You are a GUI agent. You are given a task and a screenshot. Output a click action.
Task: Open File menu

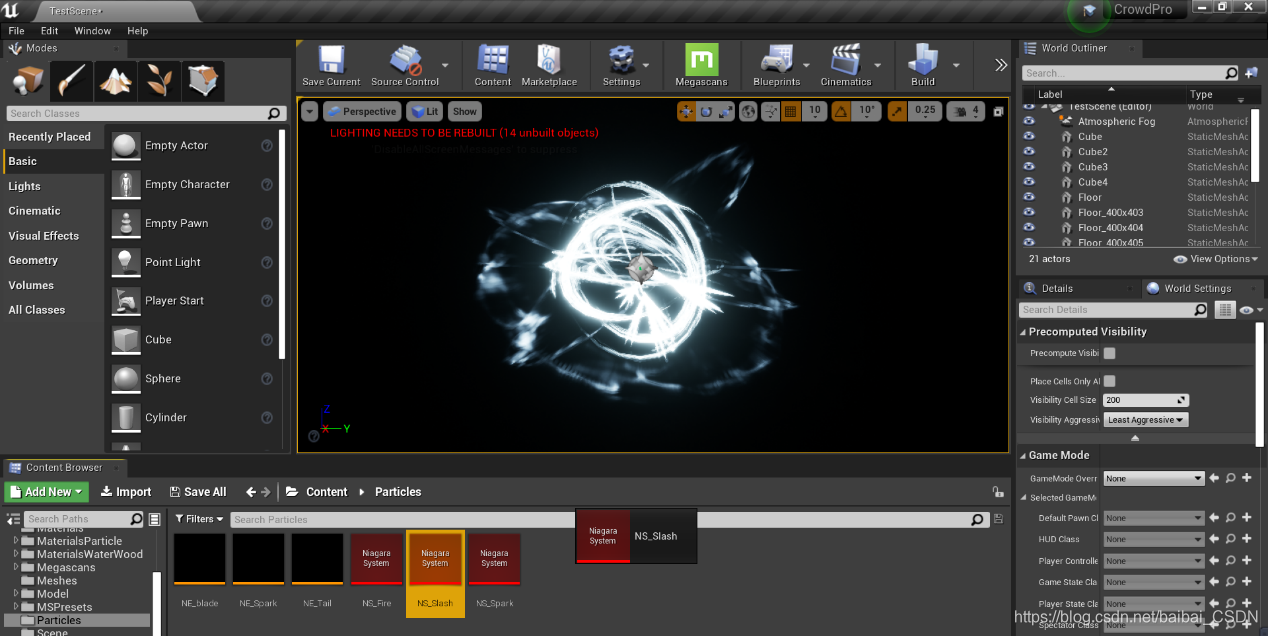[x=17, y=31]
